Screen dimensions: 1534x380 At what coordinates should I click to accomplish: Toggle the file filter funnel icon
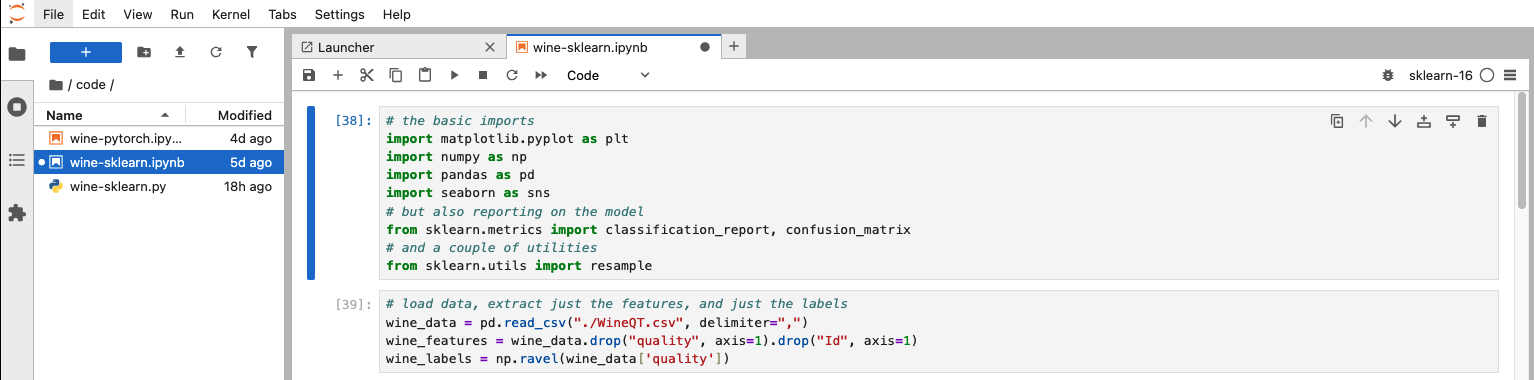tap(252, 52)
